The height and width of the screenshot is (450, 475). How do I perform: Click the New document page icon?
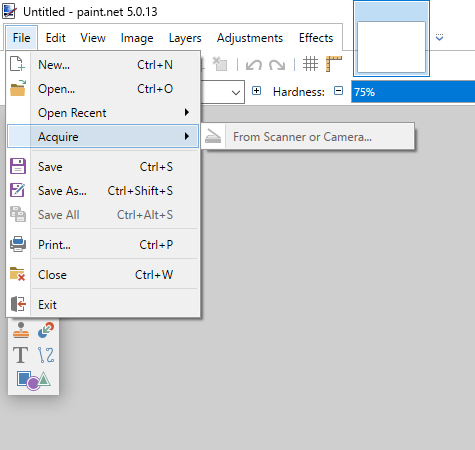coord(17,64)
